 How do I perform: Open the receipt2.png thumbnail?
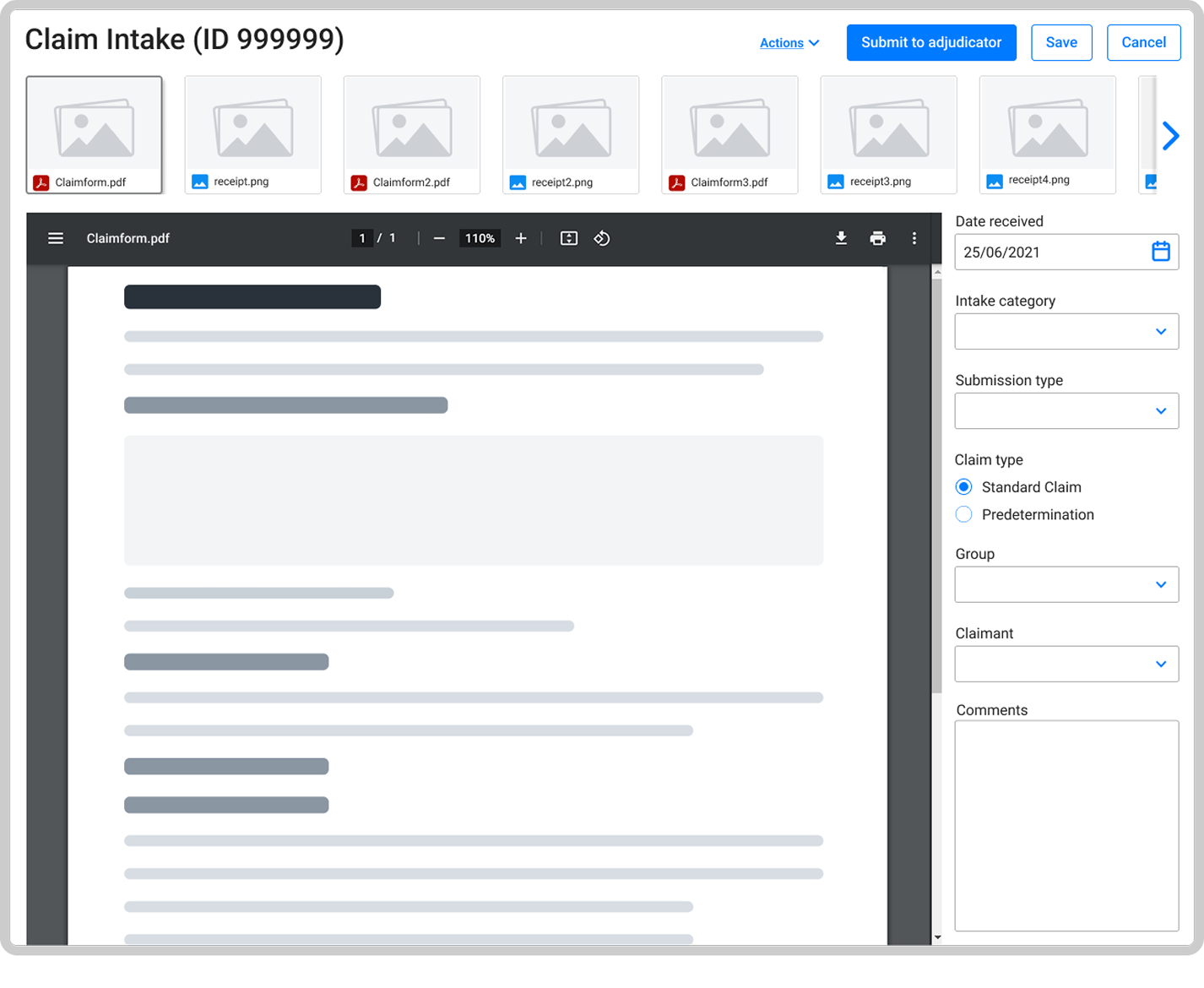pyautogui.click(x=571, y=135)
